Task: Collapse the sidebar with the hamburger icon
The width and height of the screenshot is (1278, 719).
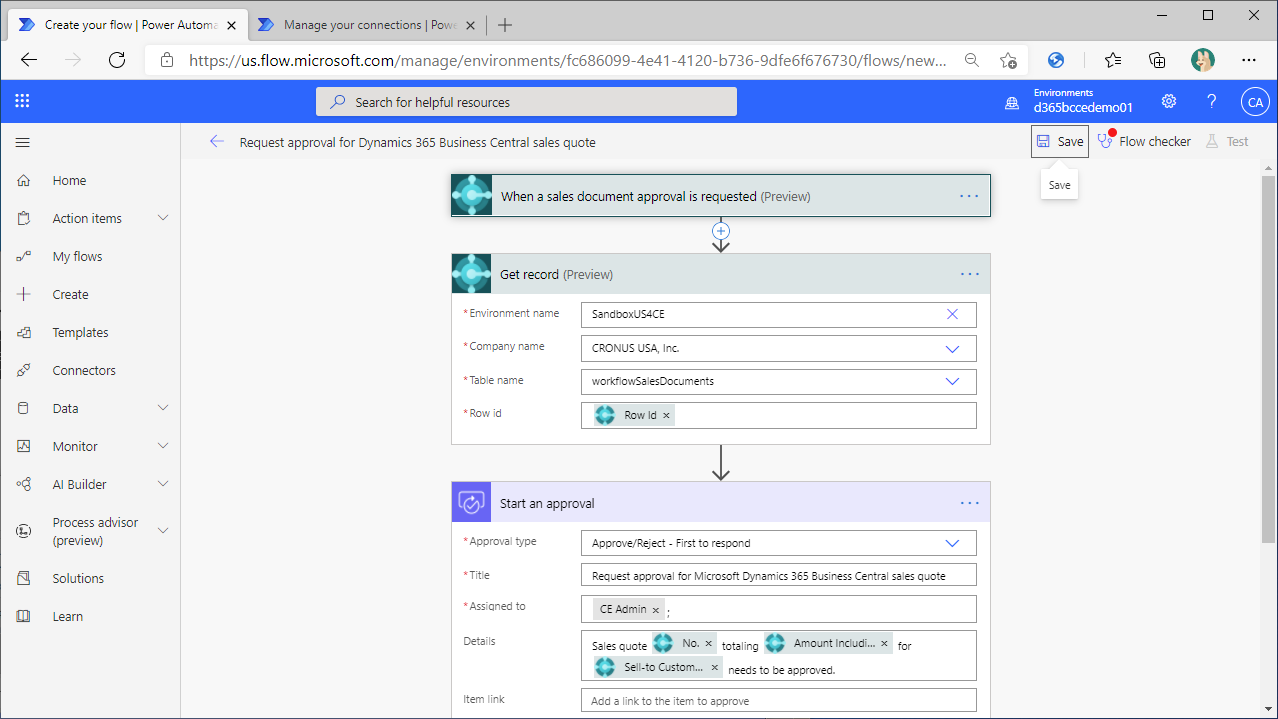Action: [22, 141]
